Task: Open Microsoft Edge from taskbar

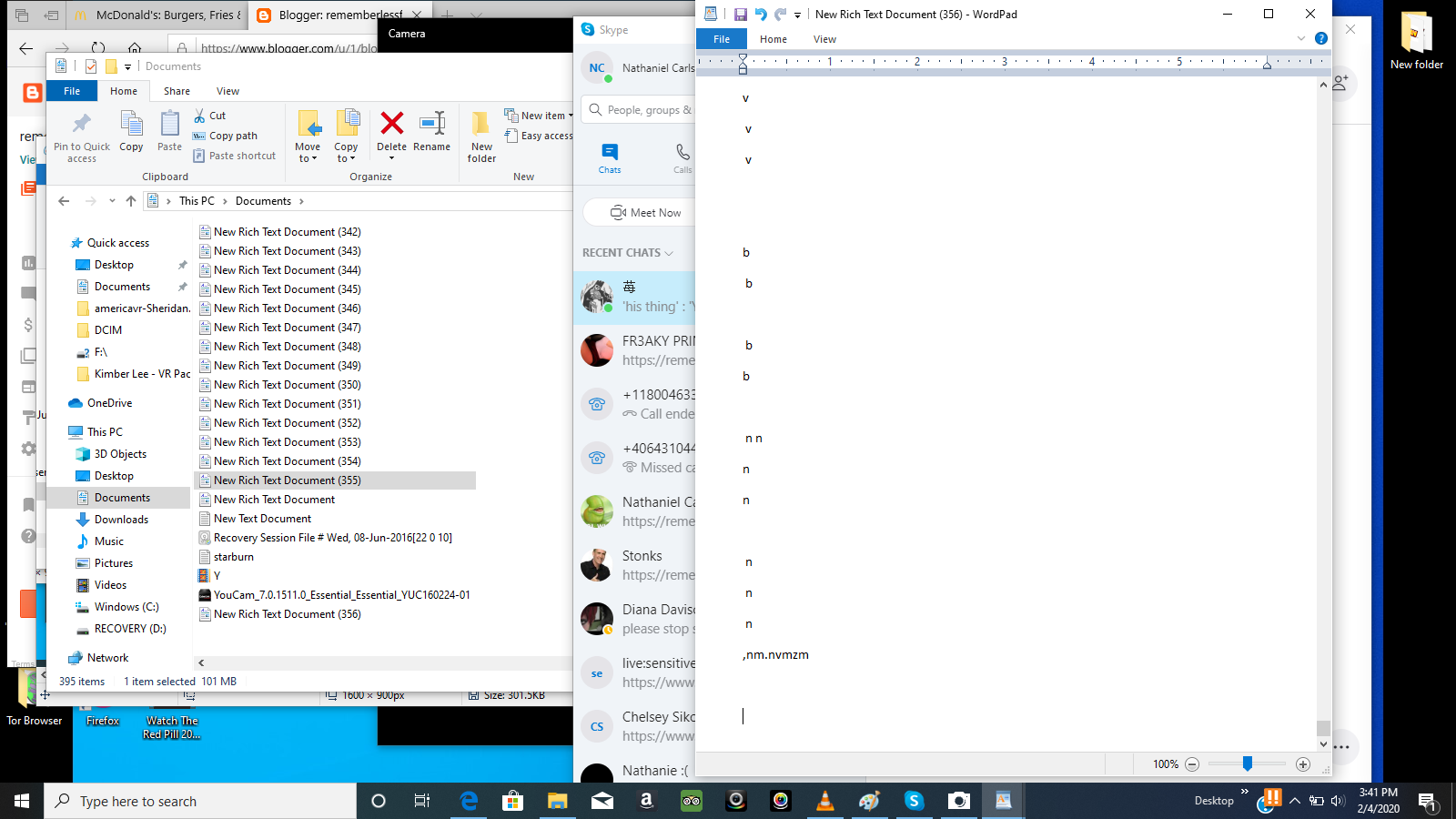Action: (469, 801)
